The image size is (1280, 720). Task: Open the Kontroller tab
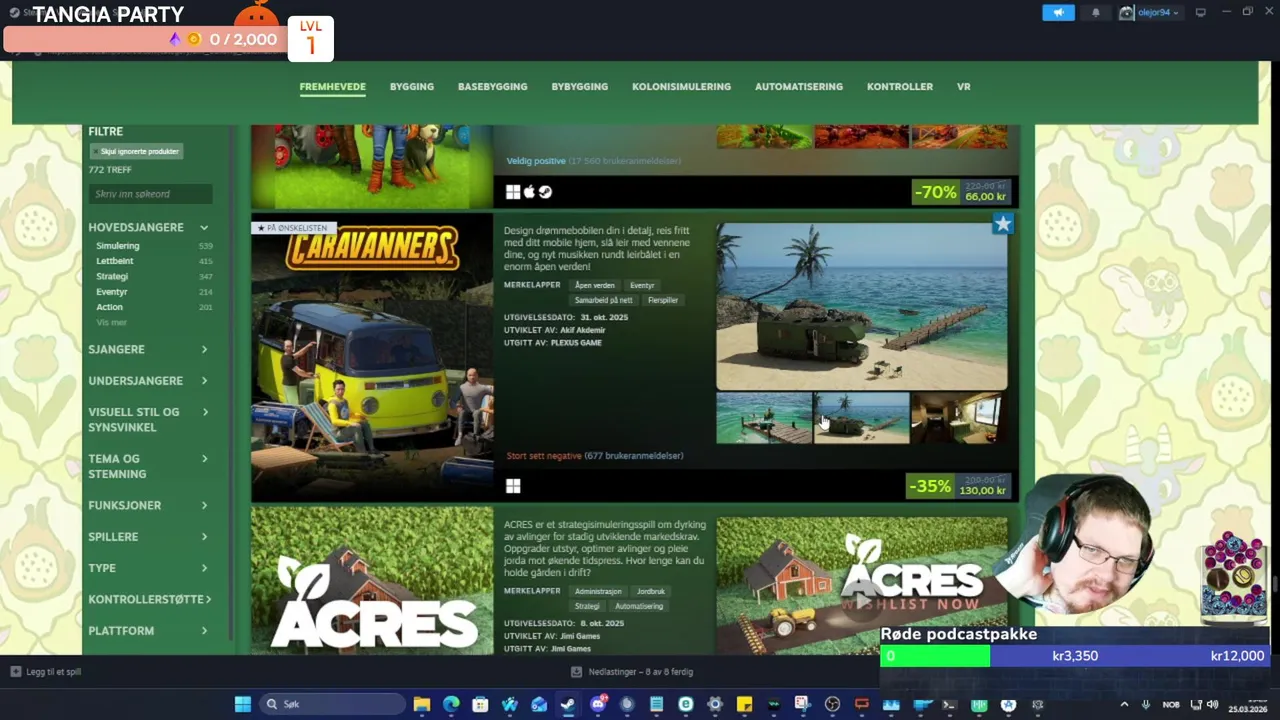[900, 87]
